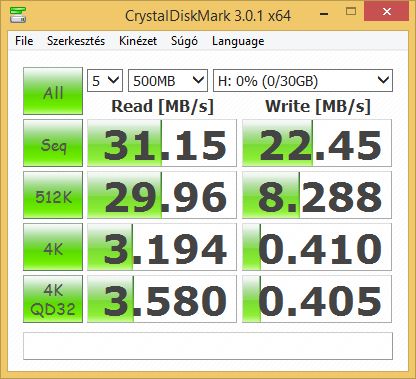Select the 512K read result 29.96
The image size is (416, 379).
pyautogui.click(x=162, y=195)
